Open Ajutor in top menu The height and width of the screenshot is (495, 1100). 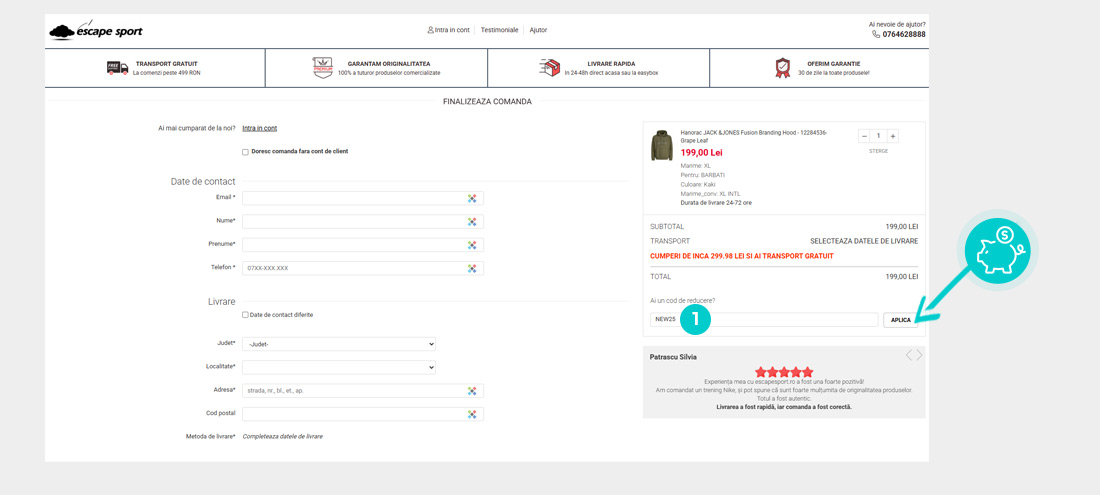(x=538, y=30)
